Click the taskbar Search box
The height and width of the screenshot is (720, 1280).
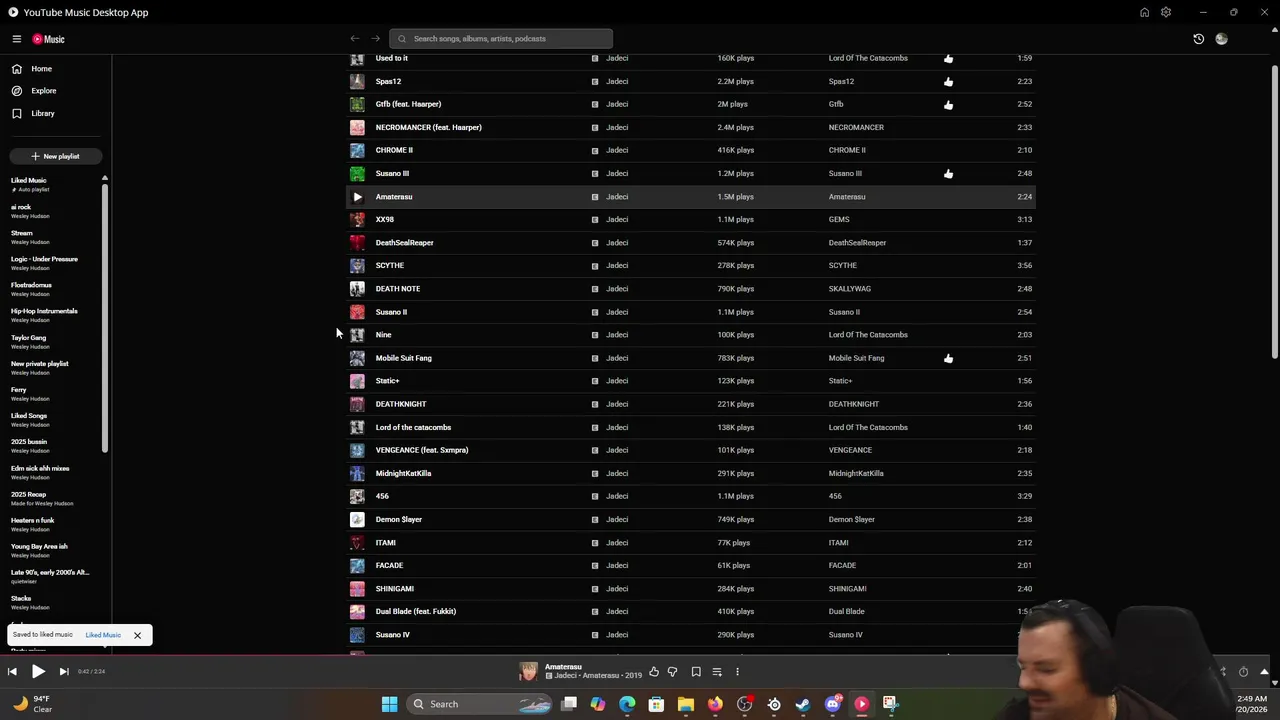481,704
